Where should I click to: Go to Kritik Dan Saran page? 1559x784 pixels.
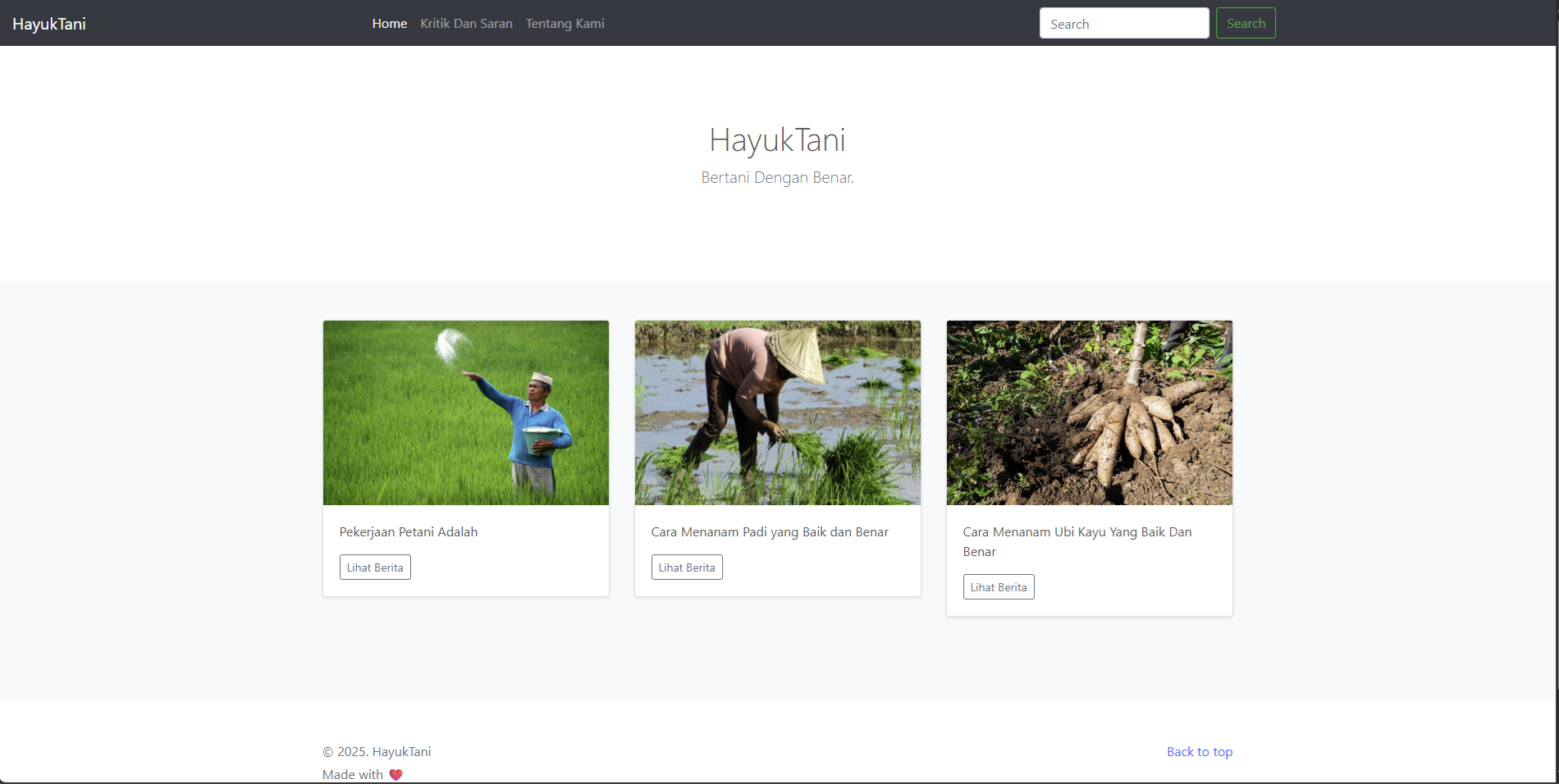[466, 24]
